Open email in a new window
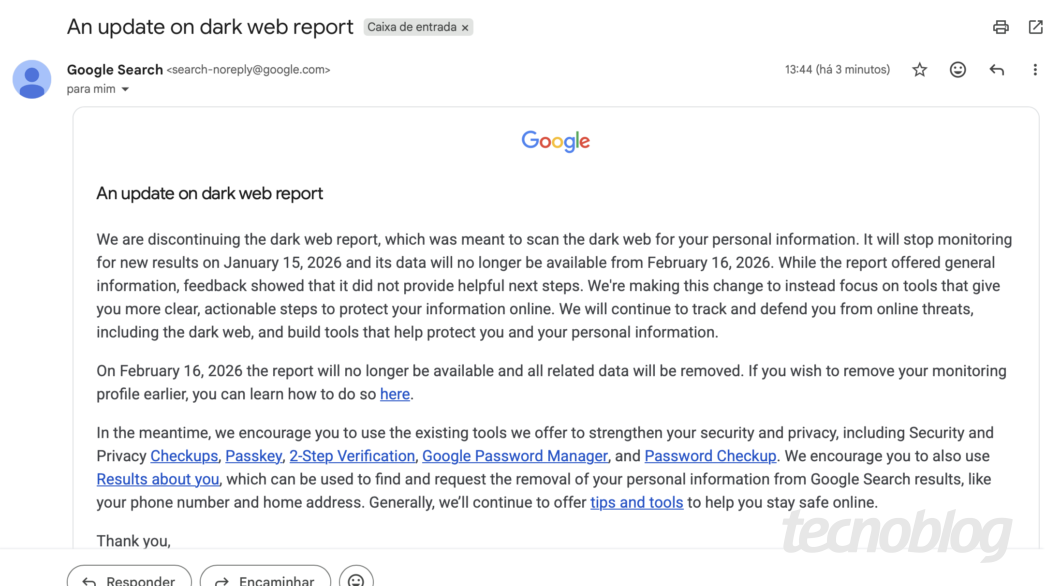1060x586 pixels. click(x=1035, y=27)
